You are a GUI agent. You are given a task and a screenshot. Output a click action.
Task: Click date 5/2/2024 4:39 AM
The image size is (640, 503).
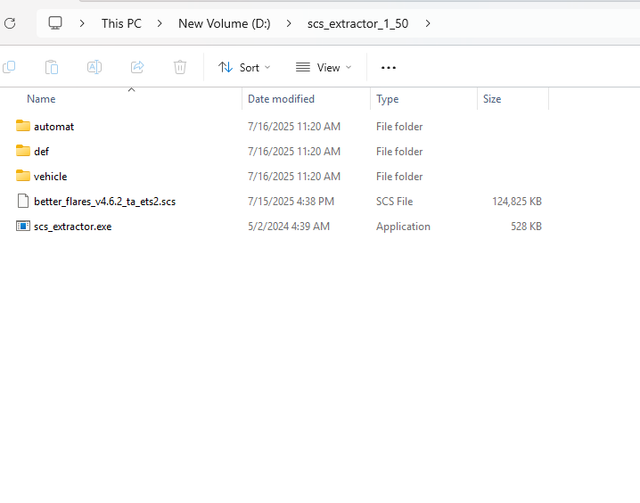click(289, 227)
